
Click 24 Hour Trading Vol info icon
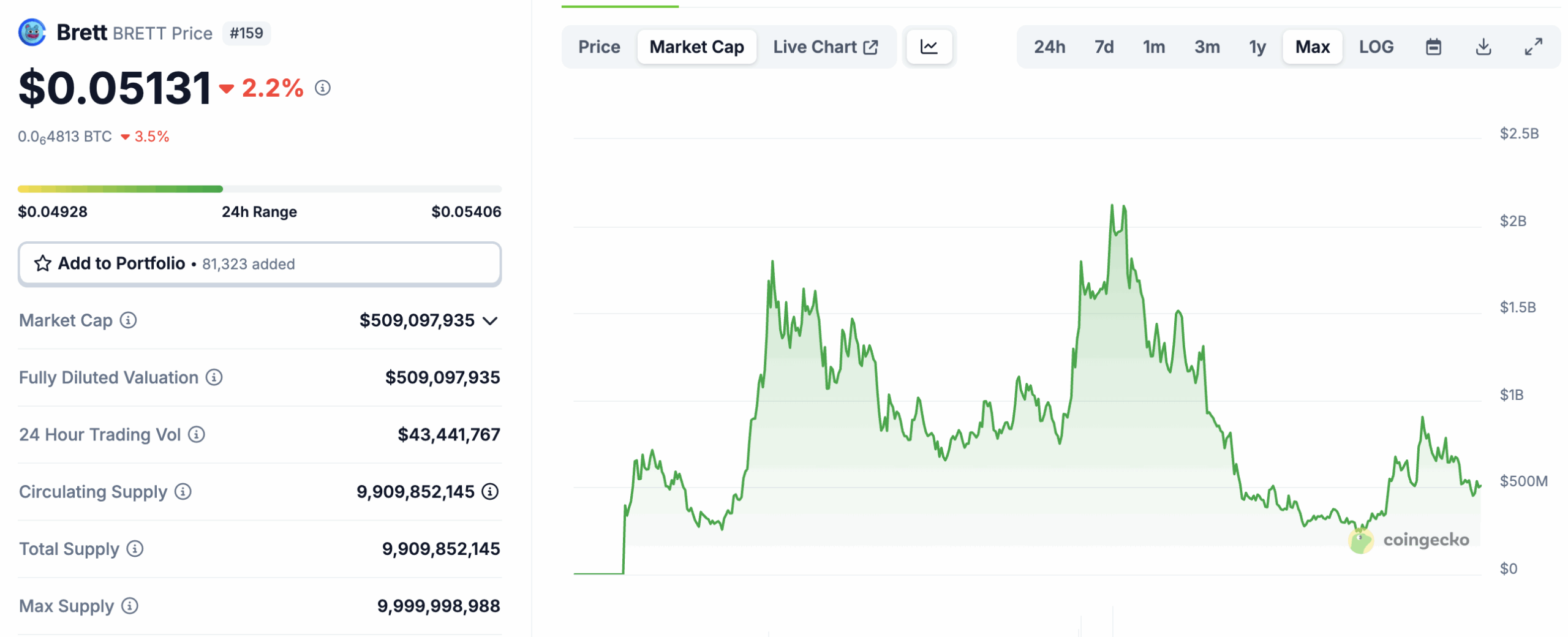[x=196, y=435]
